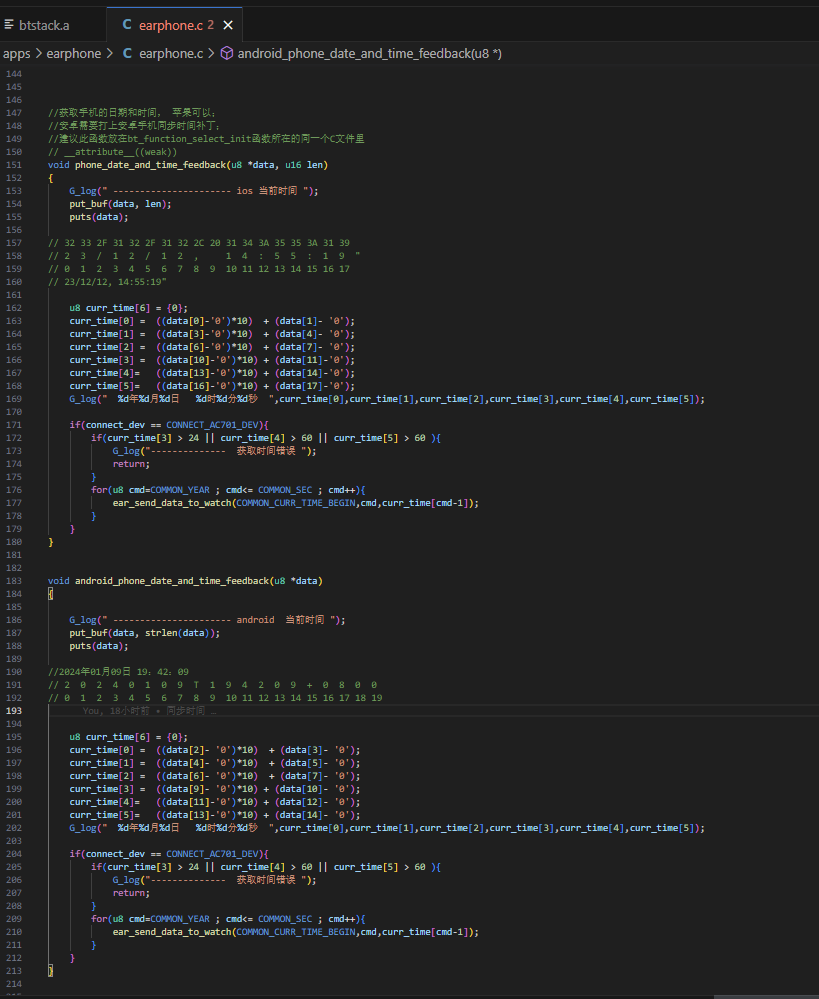Click curr_time[3] assignment on line 199
819x999 pixels.
pos(215,789)
